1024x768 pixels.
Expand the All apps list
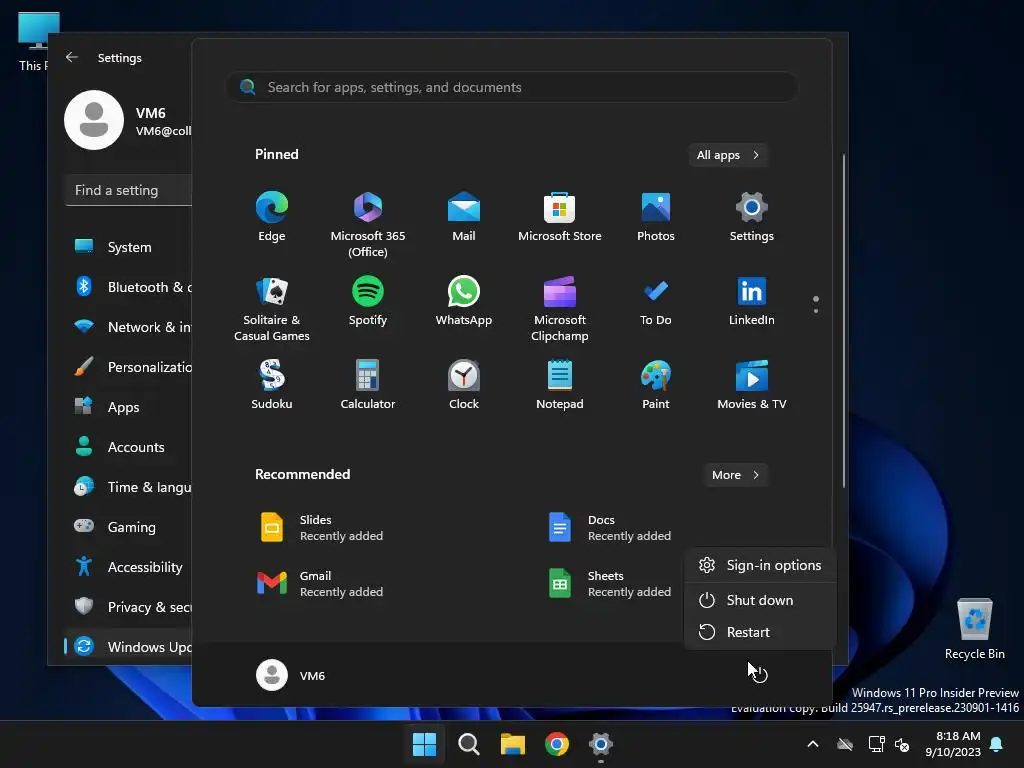coord(728,155)
